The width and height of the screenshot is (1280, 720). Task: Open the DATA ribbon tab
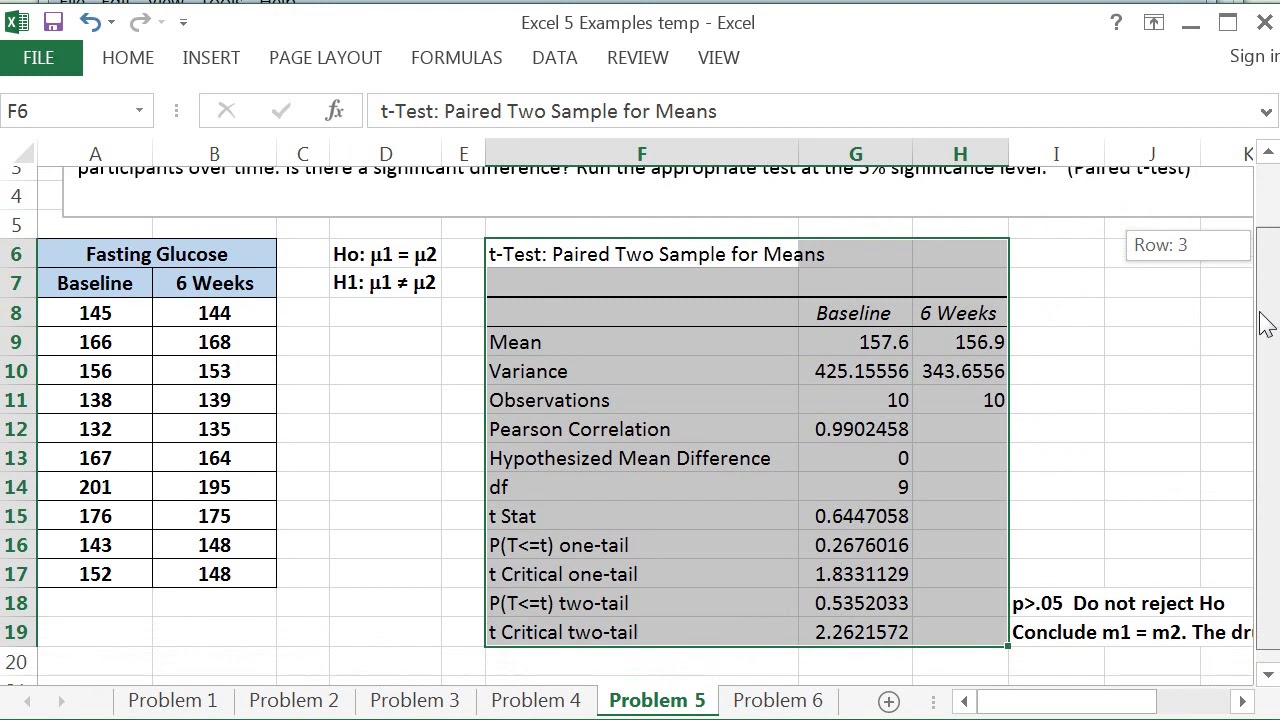[x=554, y=58]
